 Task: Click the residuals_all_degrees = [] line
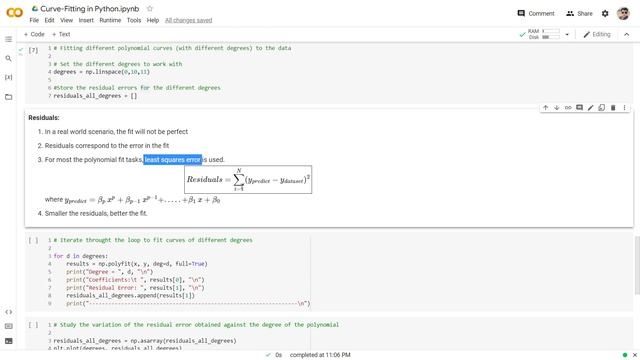(95, 96)
